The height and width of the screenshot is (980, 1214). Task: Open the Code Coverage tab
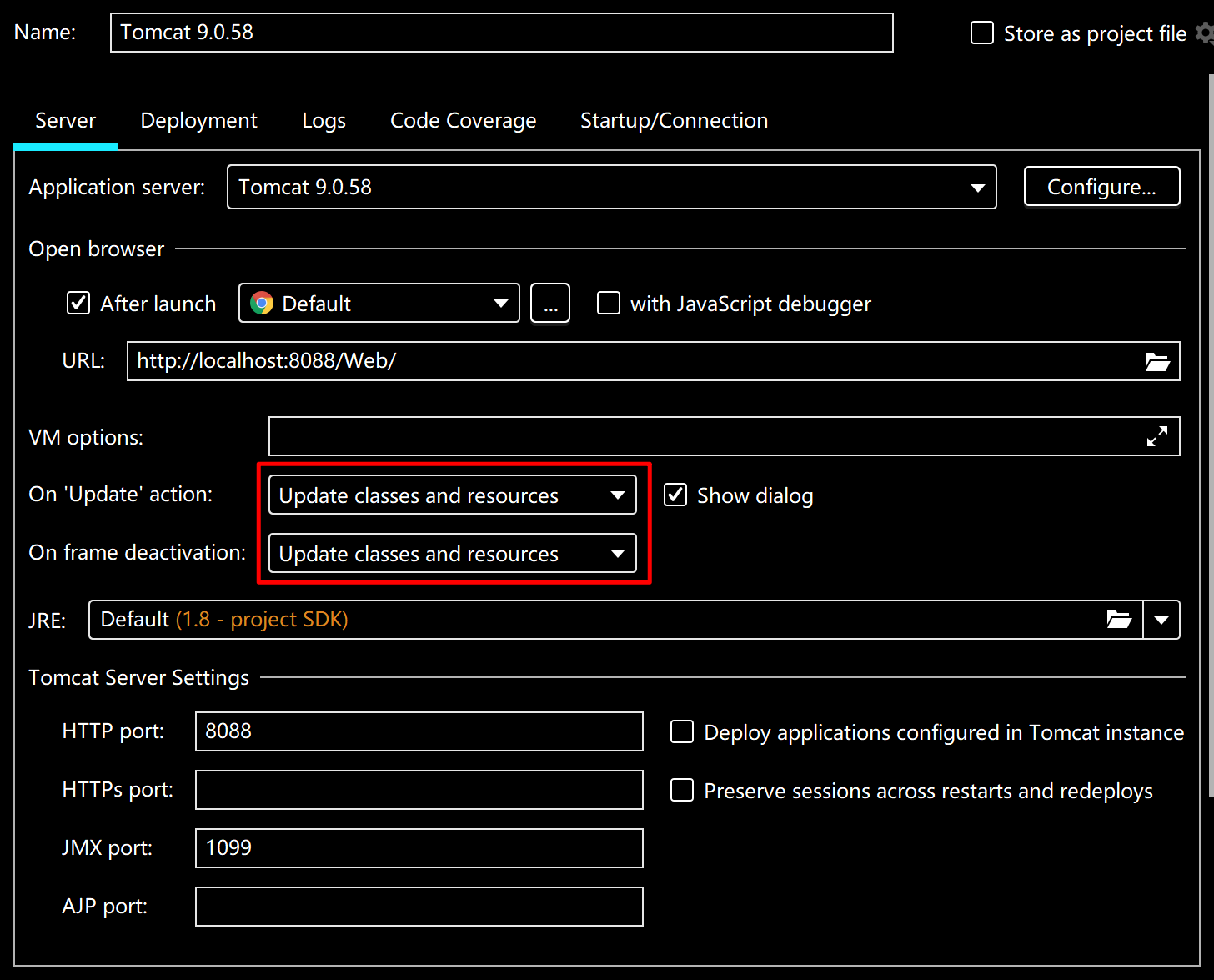(463, 121)
